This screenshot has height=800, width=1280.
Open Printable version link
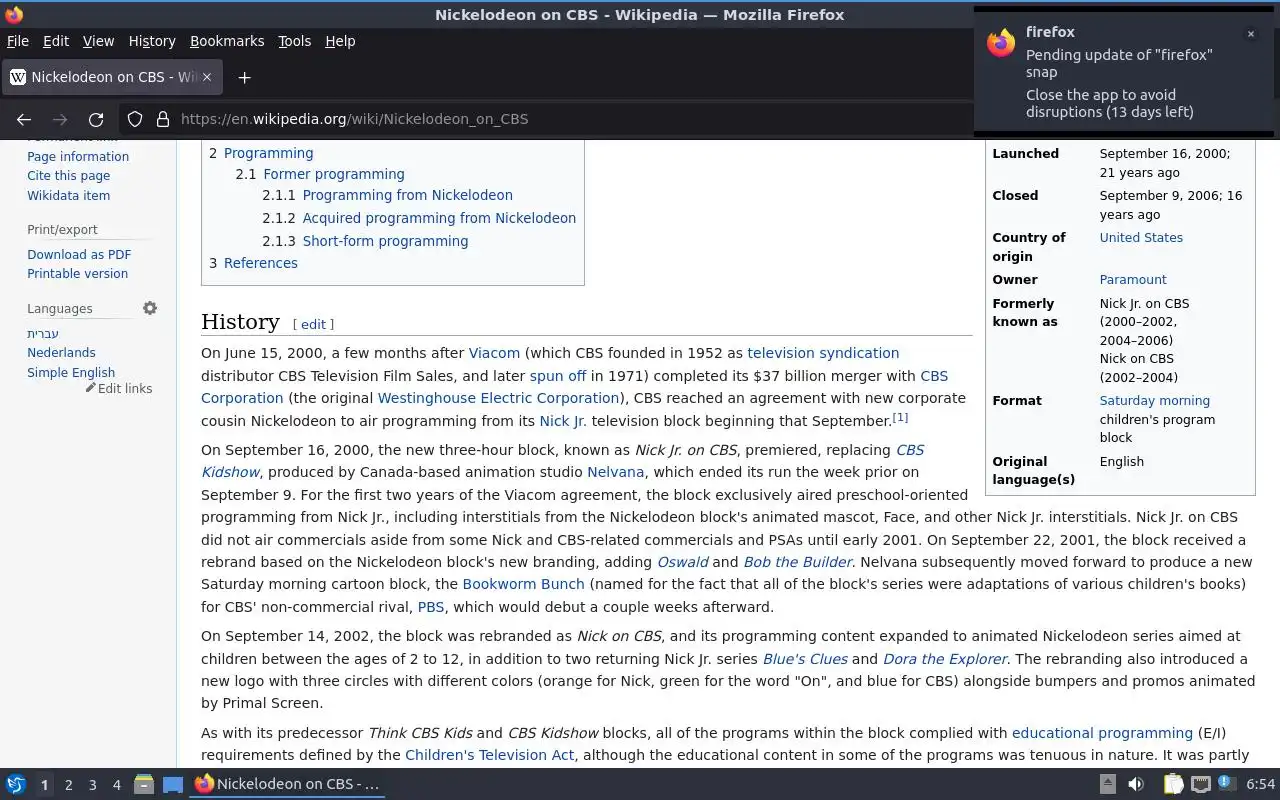click(x=77, y=274)
